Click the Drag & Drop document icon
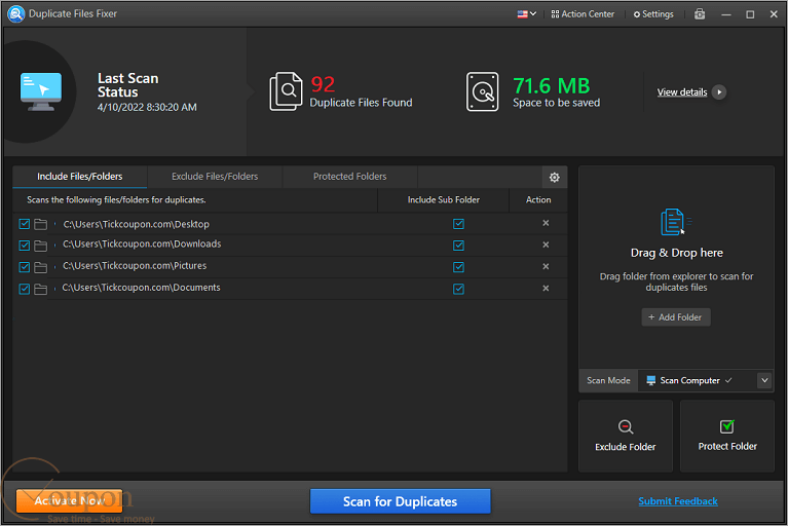Viewport: 788px width, 526px height. click(x=674, y=222)
